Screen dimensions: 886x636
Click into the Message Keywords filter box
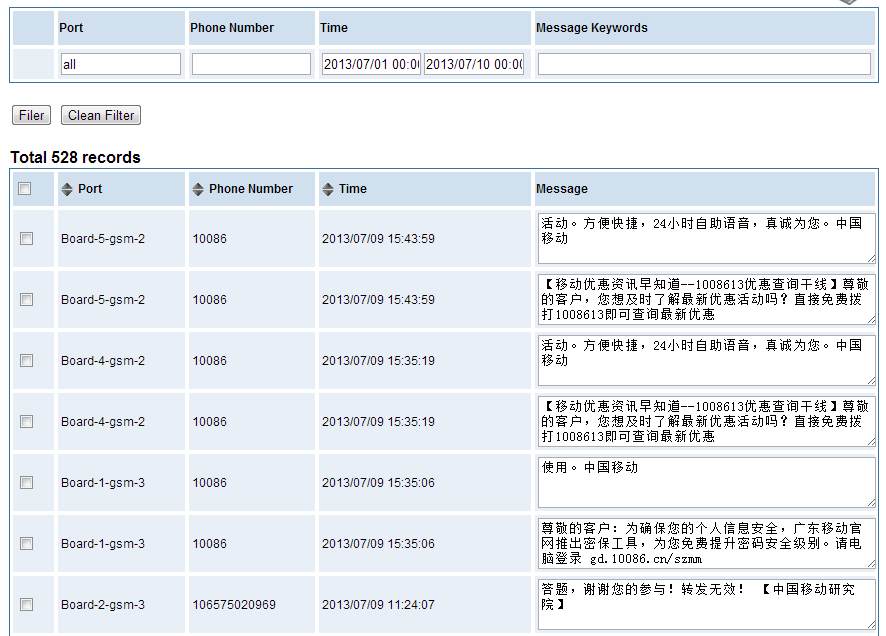tap(704, 64)
